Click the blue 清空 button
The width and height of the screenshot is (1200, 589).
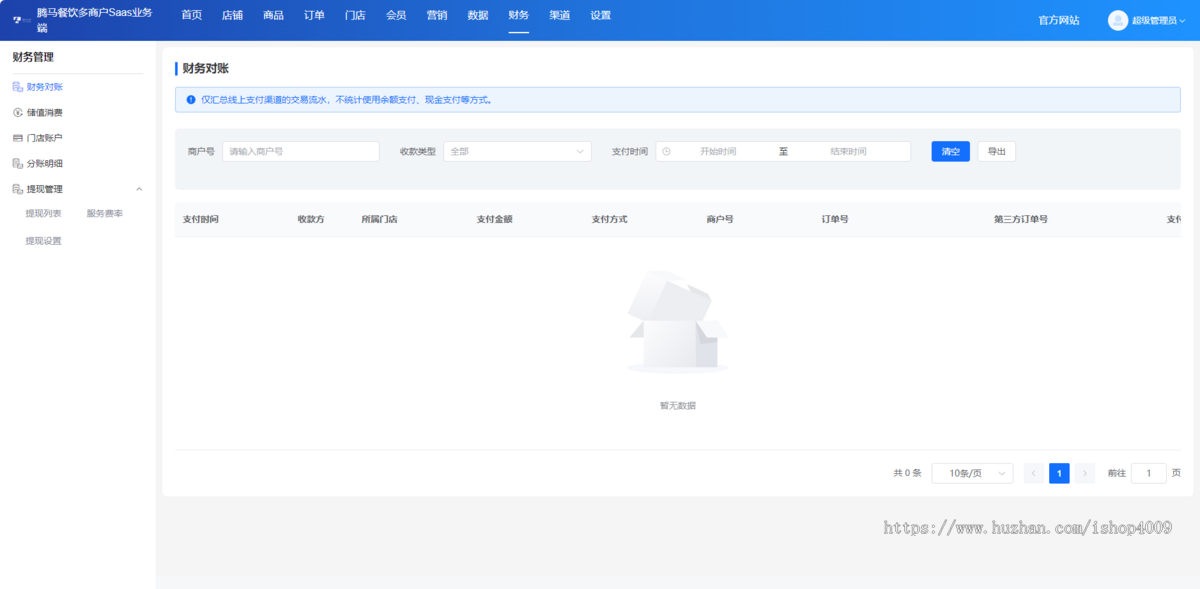click(950, 151)
